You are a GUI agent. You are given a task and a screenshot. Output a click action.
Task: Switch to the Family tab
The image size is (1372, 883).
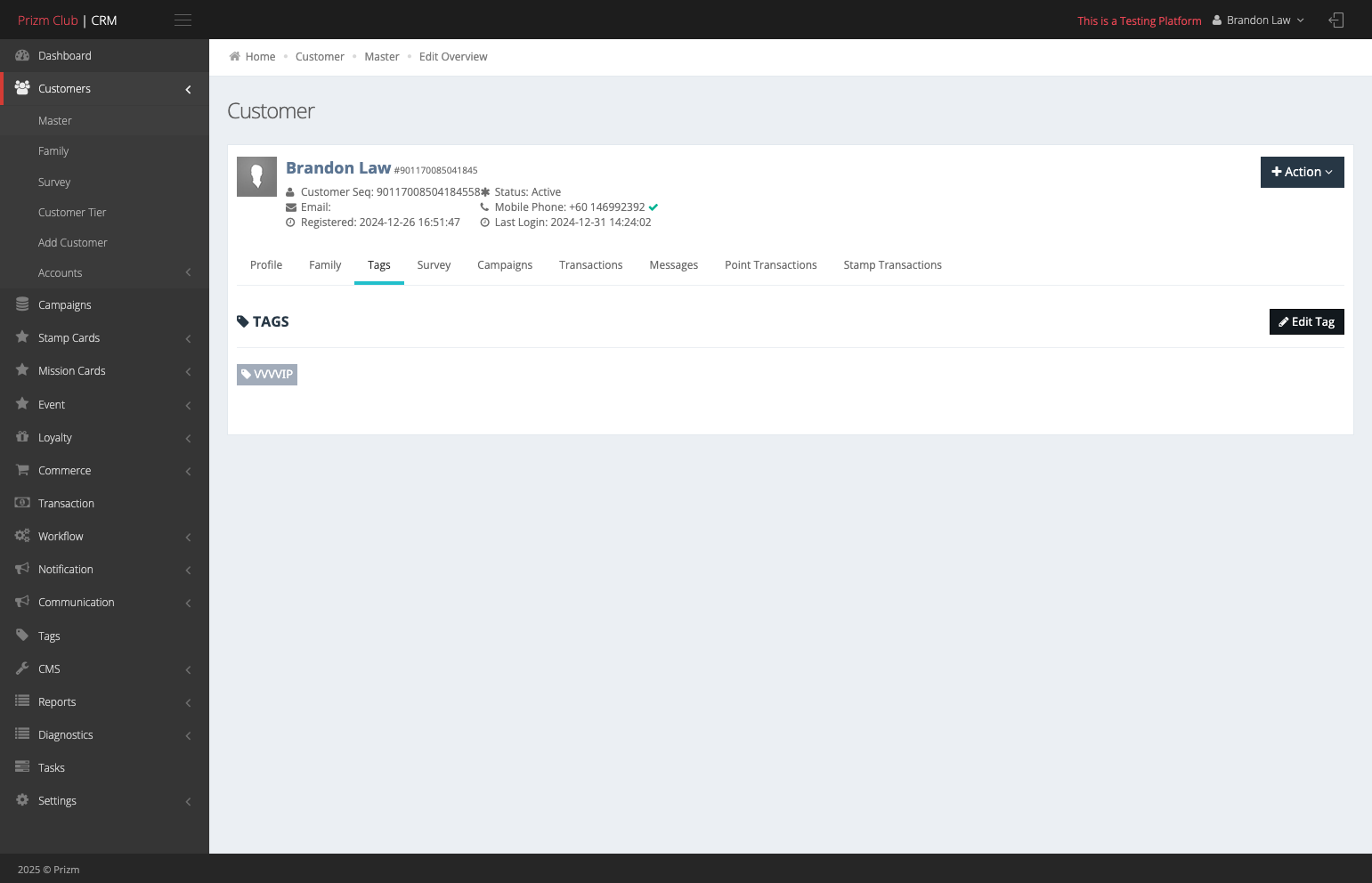[x=325, y=265]
